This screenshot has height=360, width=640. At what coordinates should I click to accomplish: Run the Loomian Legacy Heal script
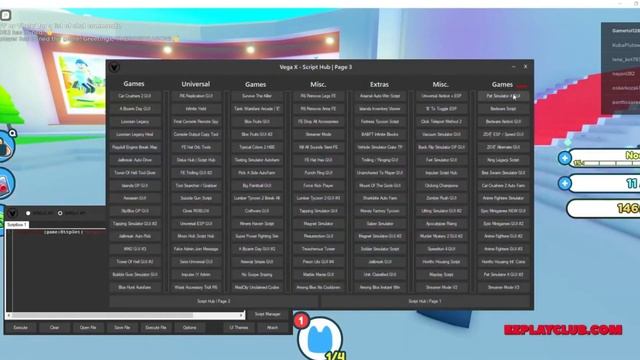135,134
